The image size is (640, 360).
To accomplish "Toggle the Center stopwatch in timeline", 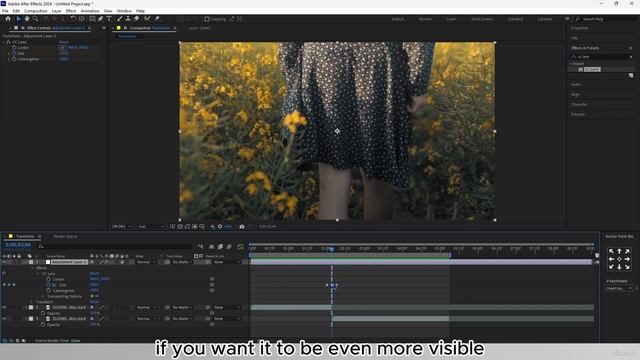I will pos(49,279).
